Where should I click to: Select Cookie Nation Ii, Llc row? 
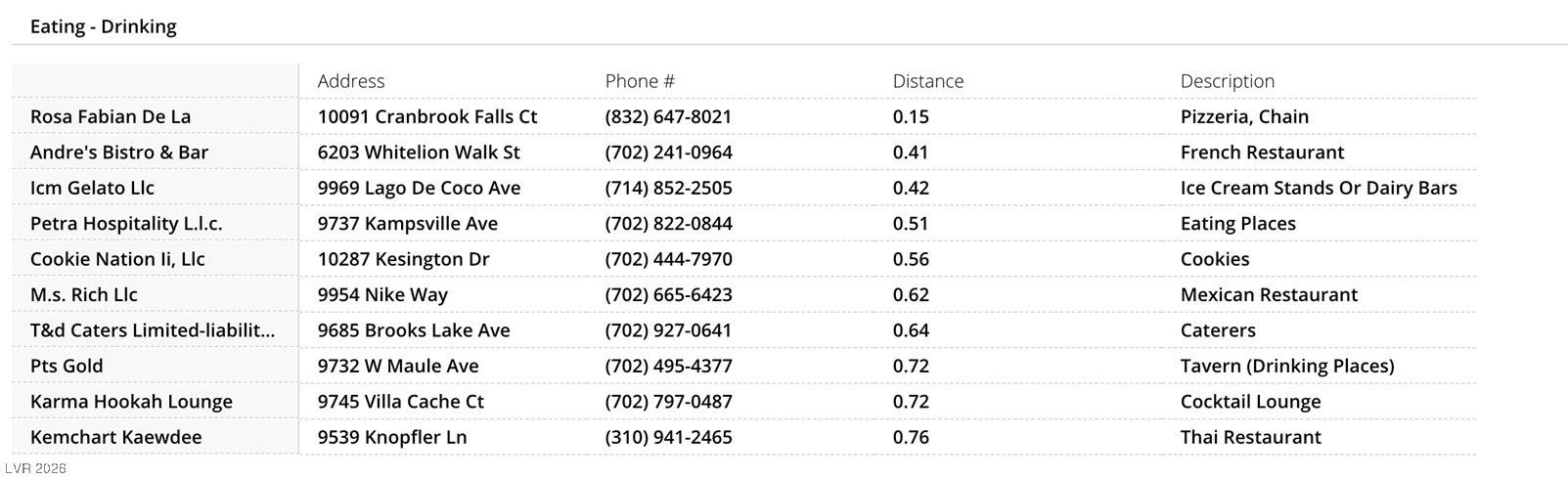(x=117, y=259)
